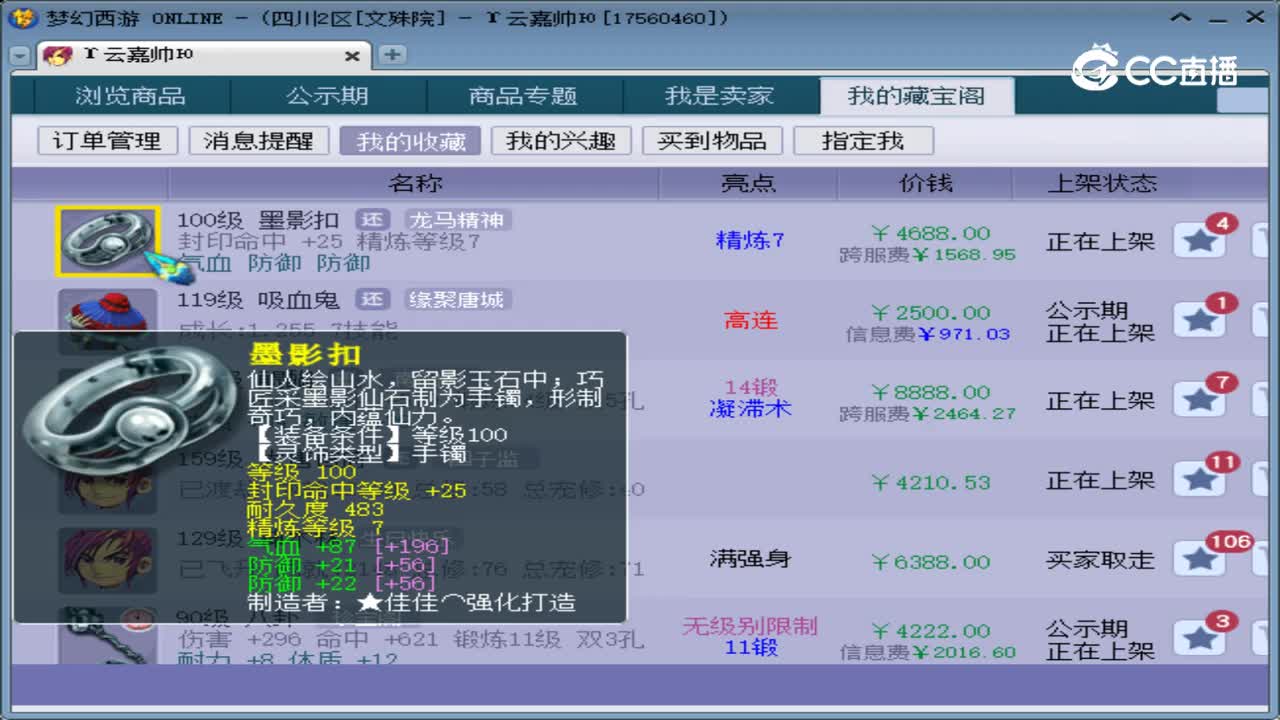Viewport: 1280px width, 720px height.
Task: Click price ¥2500.00
Action: (931, 313)
